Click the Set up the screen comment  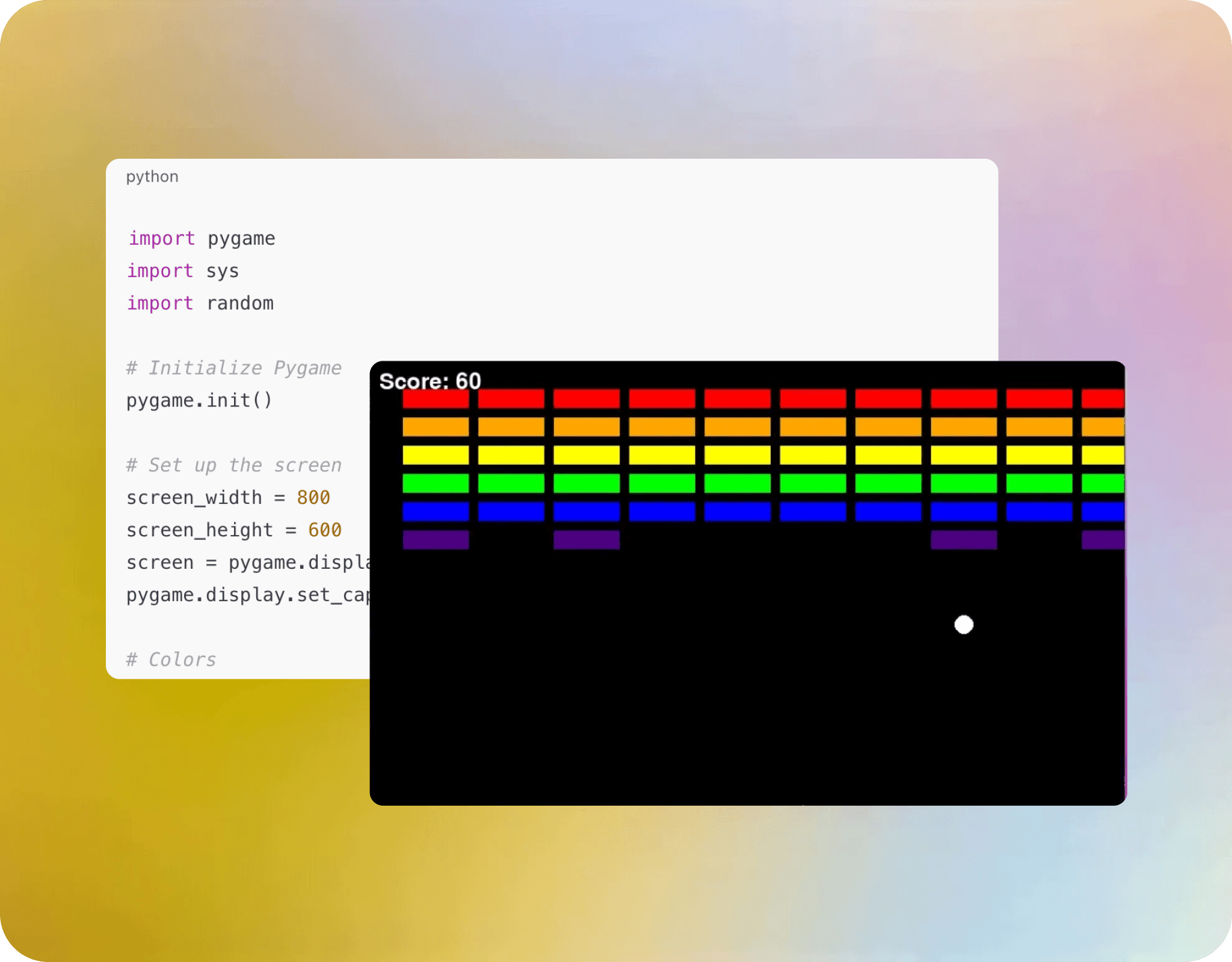click(x=233, y=465)
